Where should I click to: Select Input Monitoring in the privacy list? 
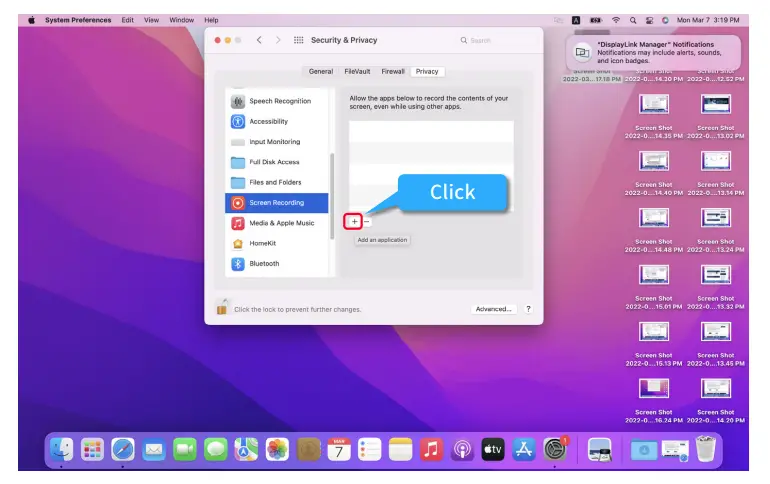coord(277,141)
